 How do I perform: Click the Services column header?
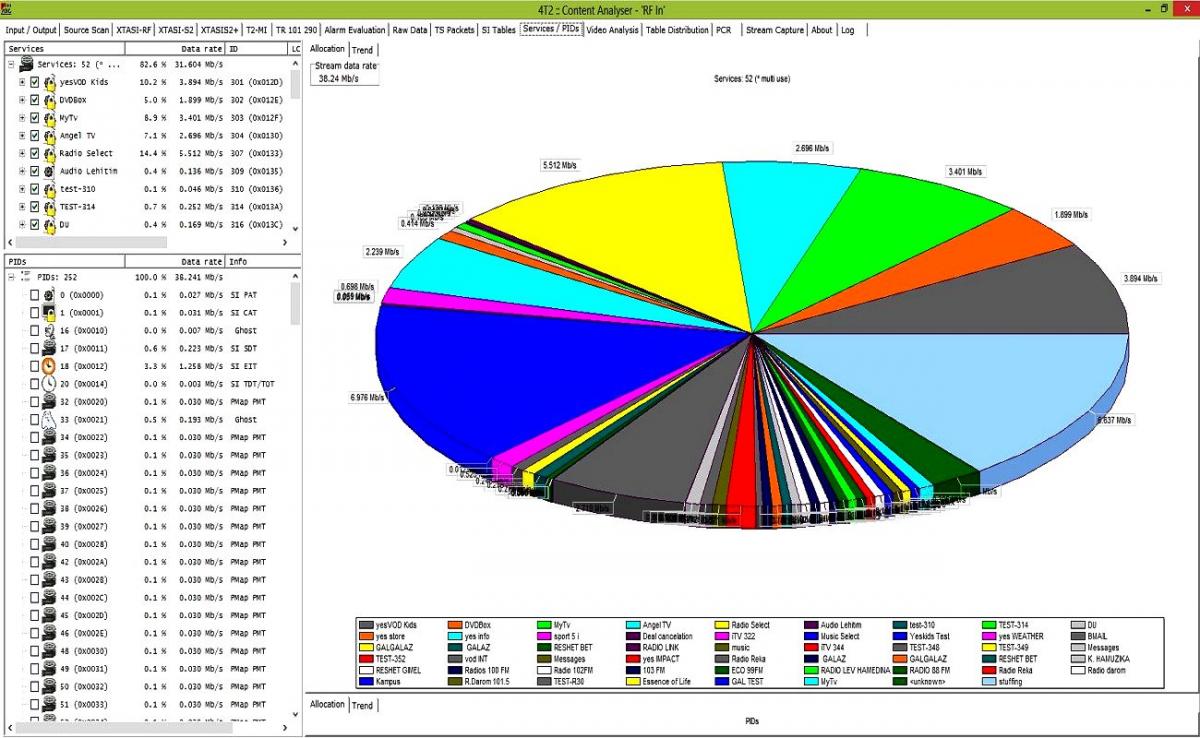coord(63,48)
